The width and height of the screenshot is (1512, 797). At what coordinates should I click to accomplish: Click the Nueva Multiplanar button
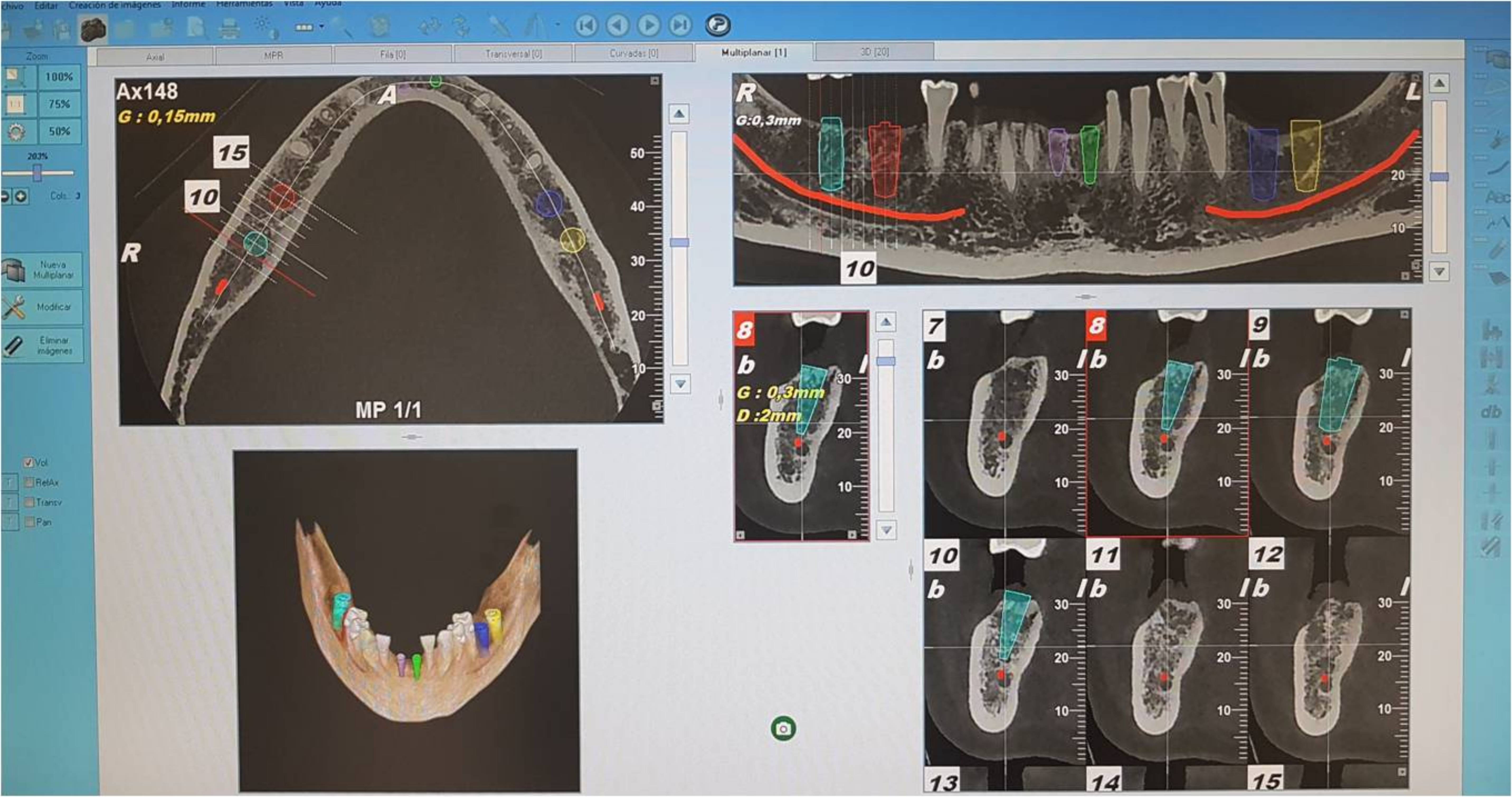42,270
